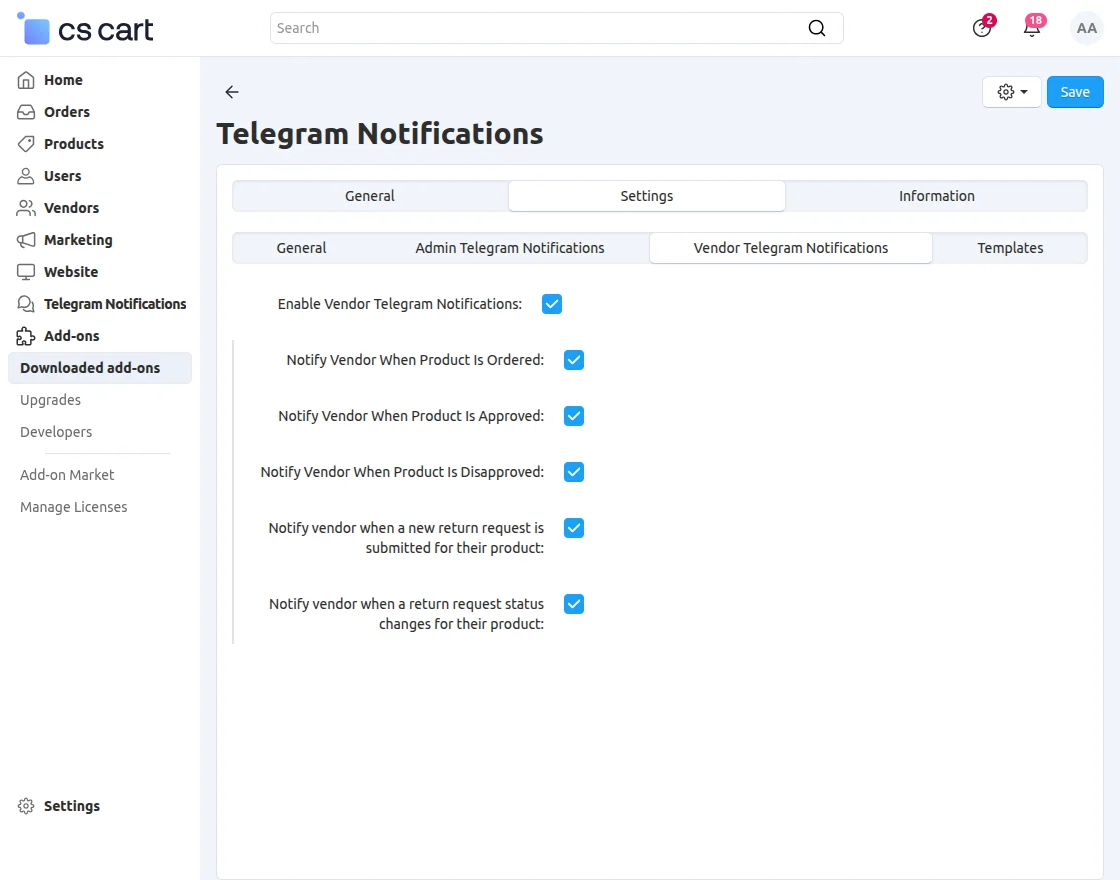Uncheck Notify Vendor When Product Is Approved
This screenshot has width=1120, height=880.
574,416
